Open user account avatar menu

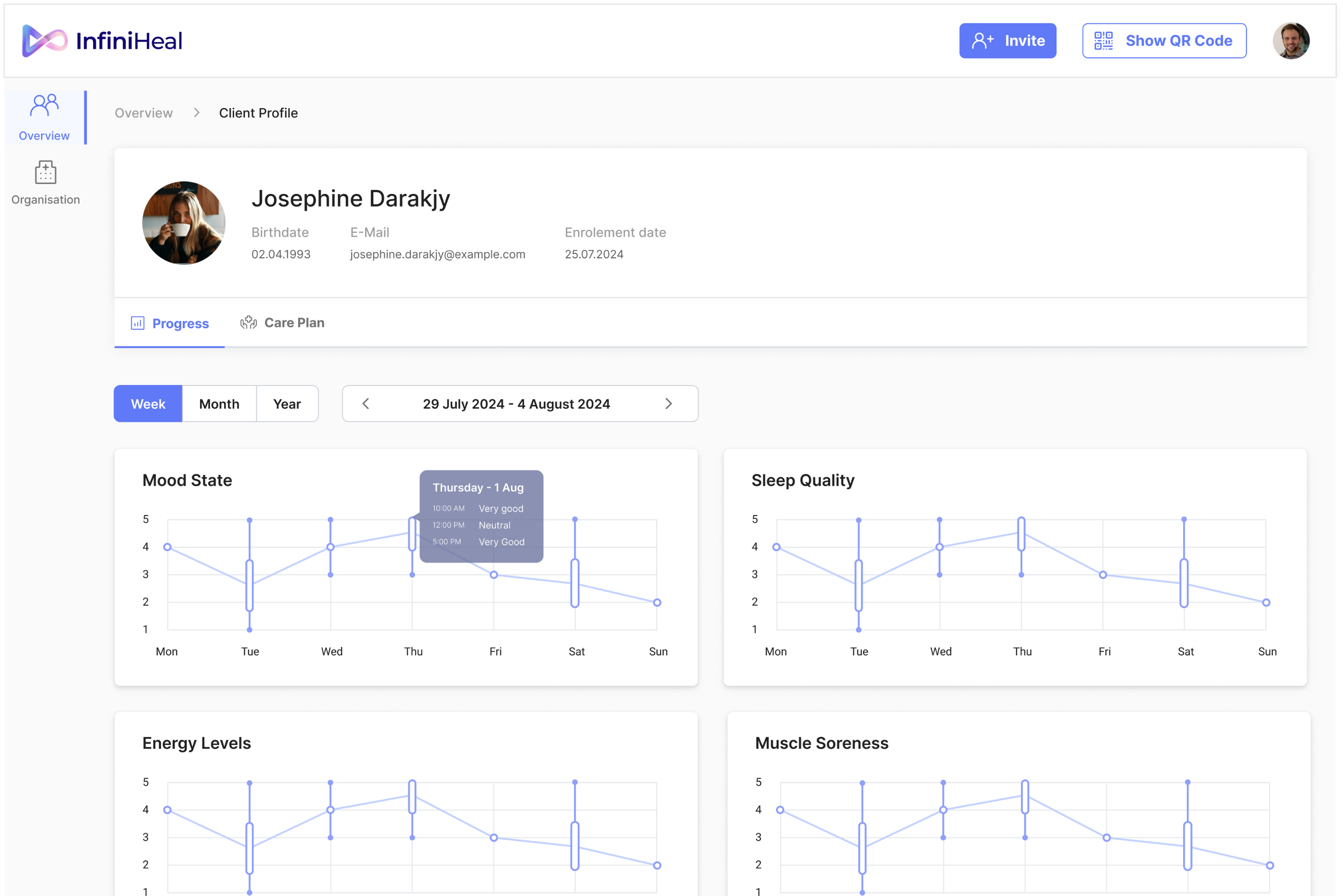click(1291, 41)
